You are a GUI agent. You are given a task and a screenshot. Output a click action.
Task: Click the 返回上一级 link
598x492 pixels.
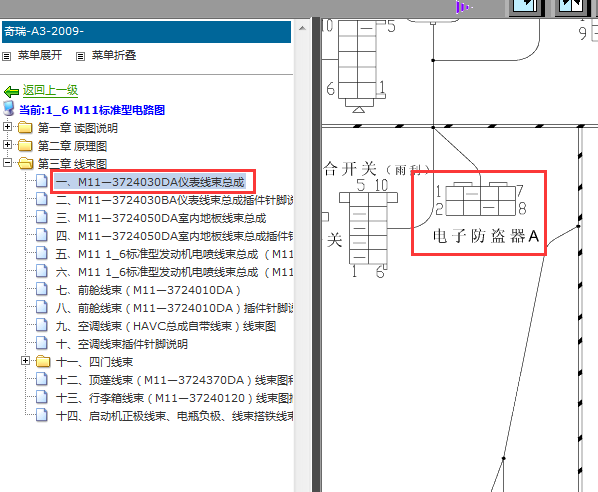[50, 90]
